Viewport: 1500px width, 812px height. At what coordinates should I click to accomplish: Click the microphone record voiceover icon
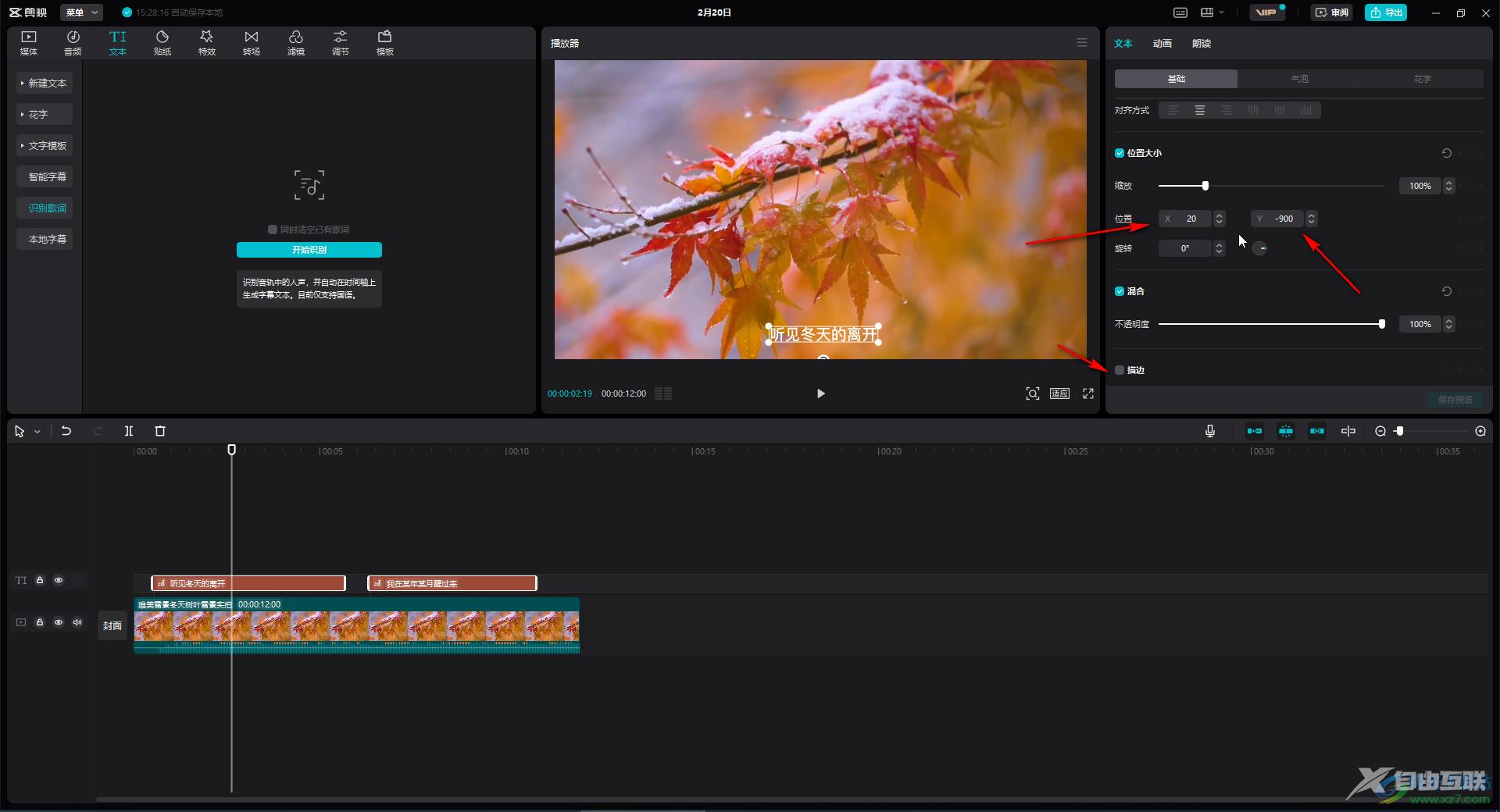click(x=1210, y=431)
